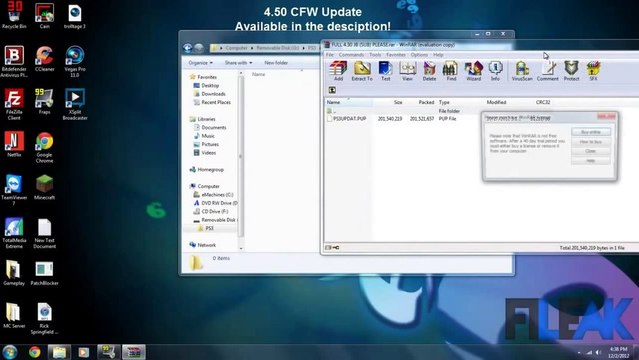Select Downloads in the Explorer sidebar

tap(209, 94)
